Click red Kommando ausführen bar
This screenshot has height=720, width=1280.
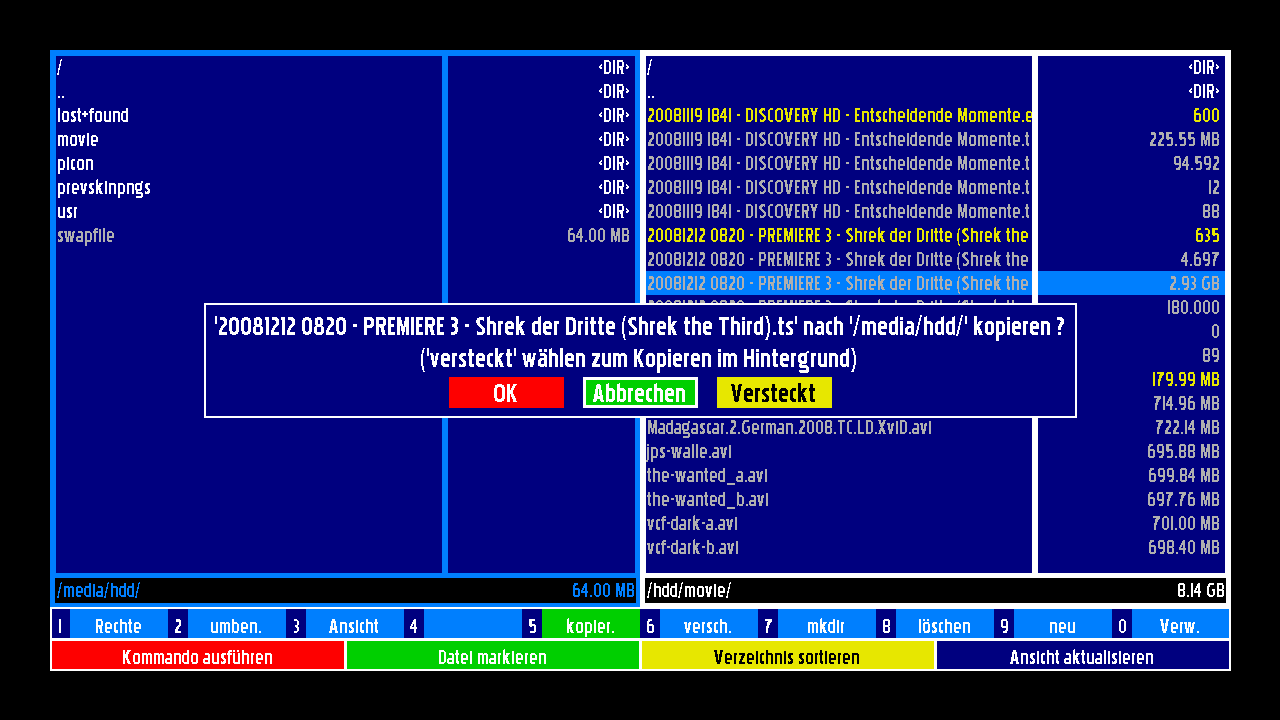click(197, 657)
